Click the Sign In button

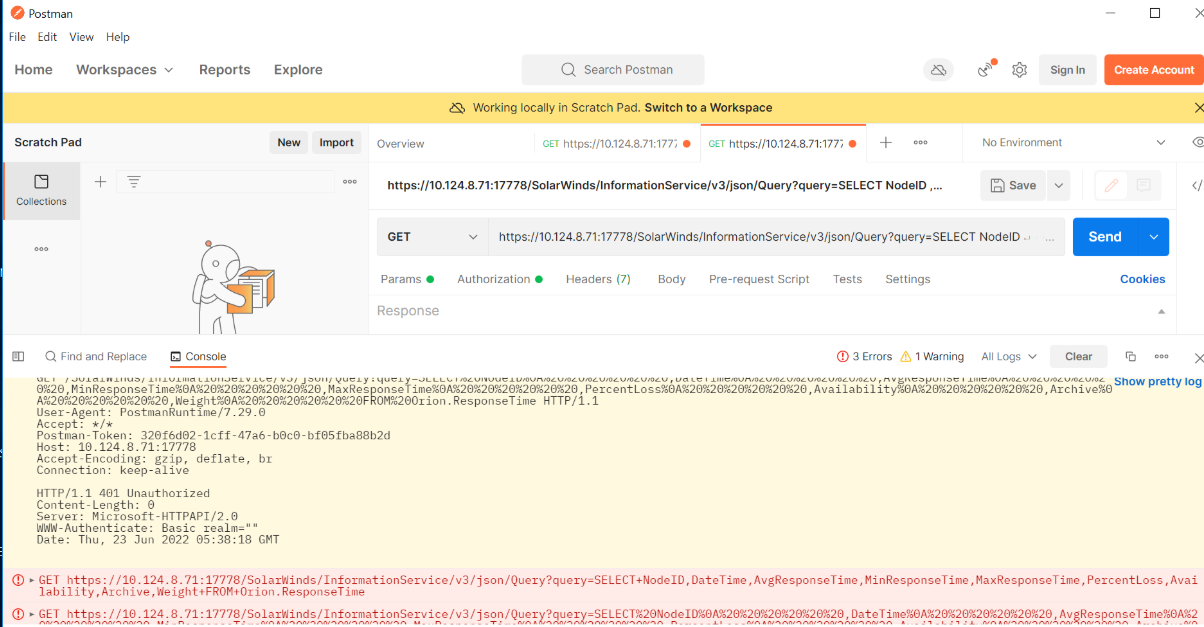[x=1067, y=70]
